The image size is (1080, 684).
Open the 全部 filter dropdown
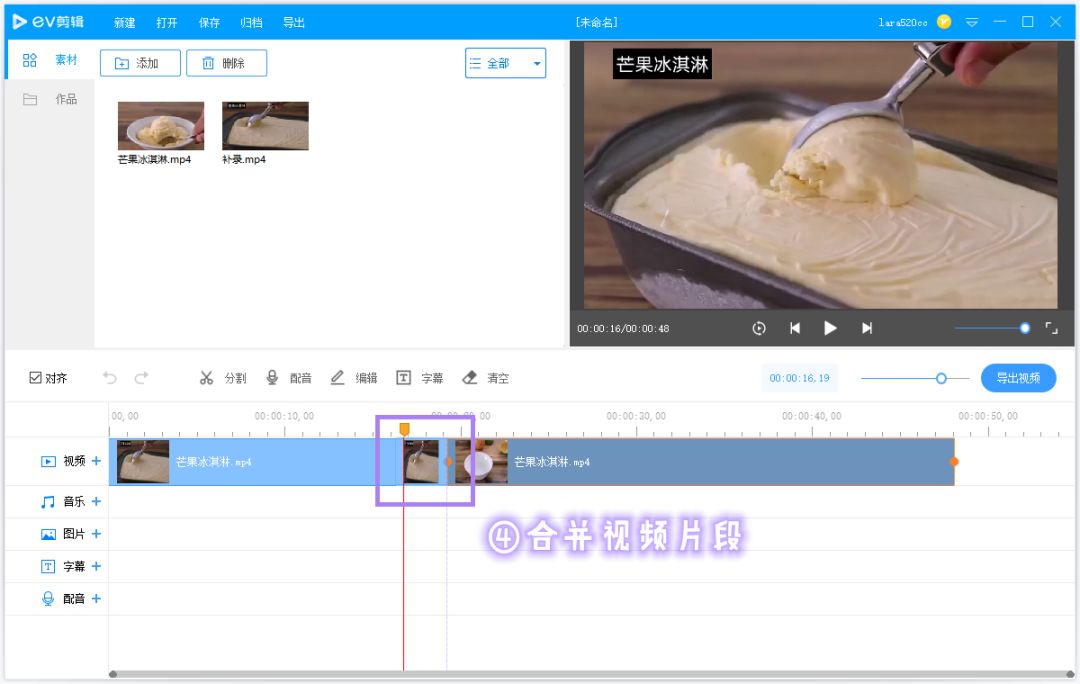(x=505, y=62)
